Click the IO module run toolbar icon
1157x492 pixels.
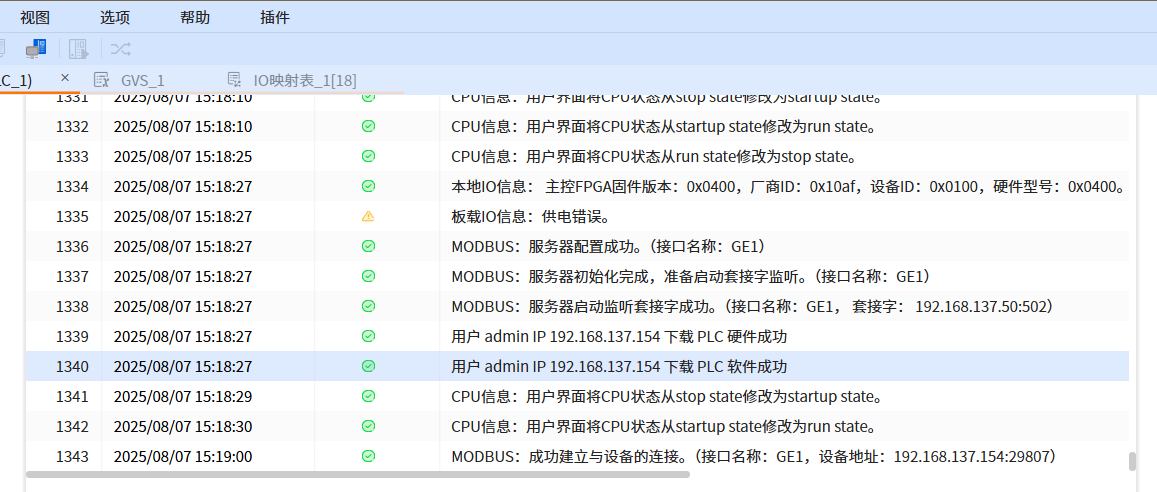(x=78, y=48)
